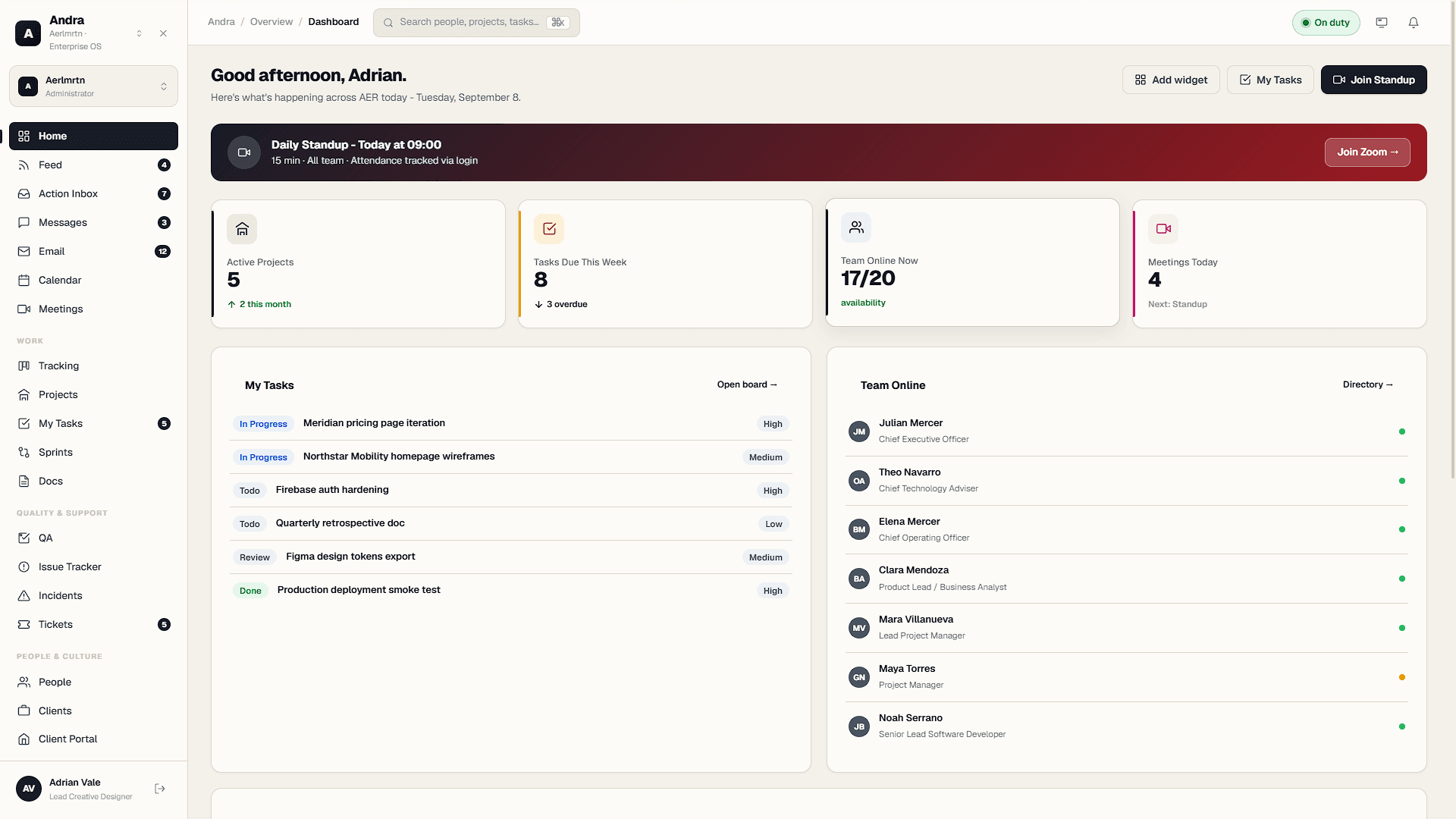Screen dimensions: 1456x819
Task: Open Issue Tracker in sidebar
Action: [93, 567]
